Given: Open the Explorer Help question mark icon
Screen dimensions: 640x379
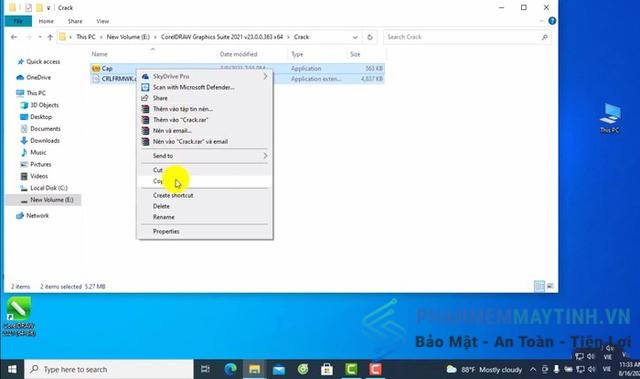Looking at the screenshot, I should 552,21.
